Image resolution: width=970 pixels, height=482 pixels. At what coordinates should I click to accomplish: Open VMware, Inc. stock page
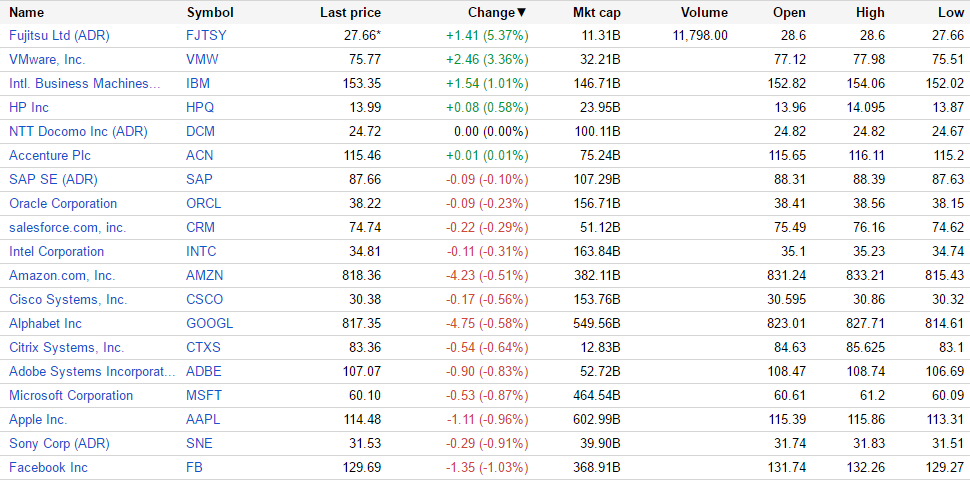pyautogui.click(x=47, y=59)
